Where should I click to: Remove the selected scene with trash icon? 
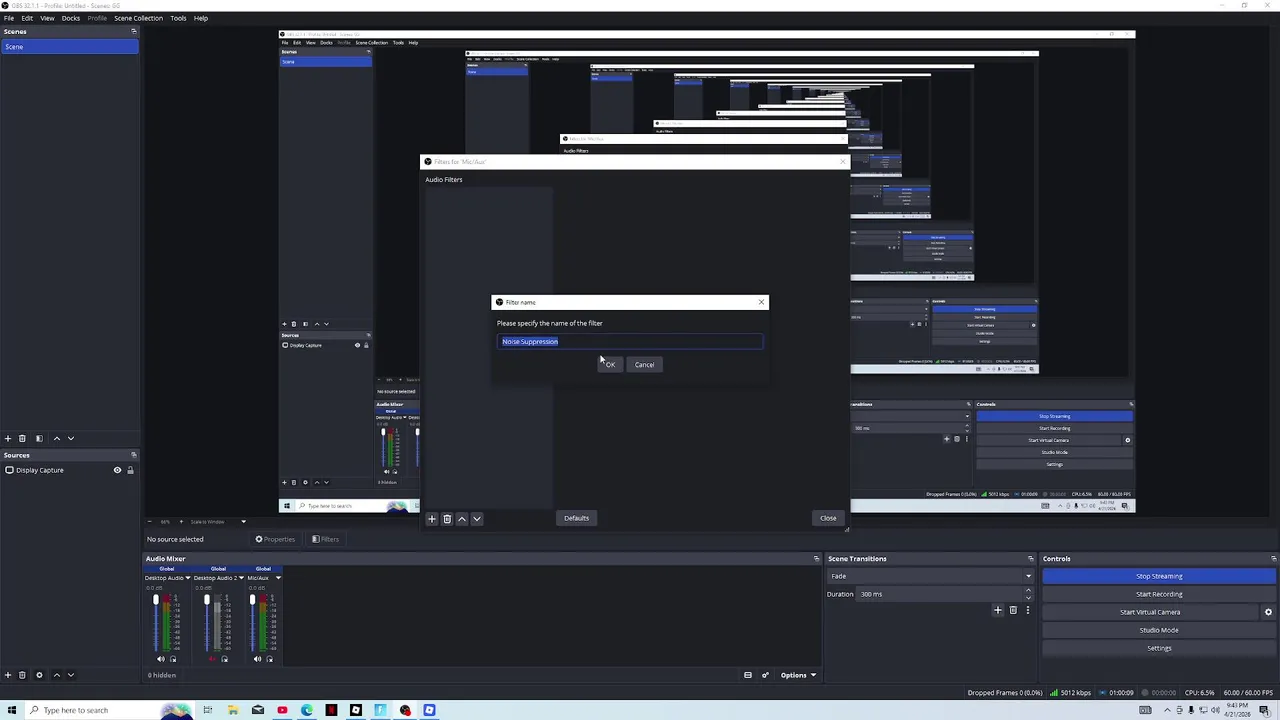point(23,438)
